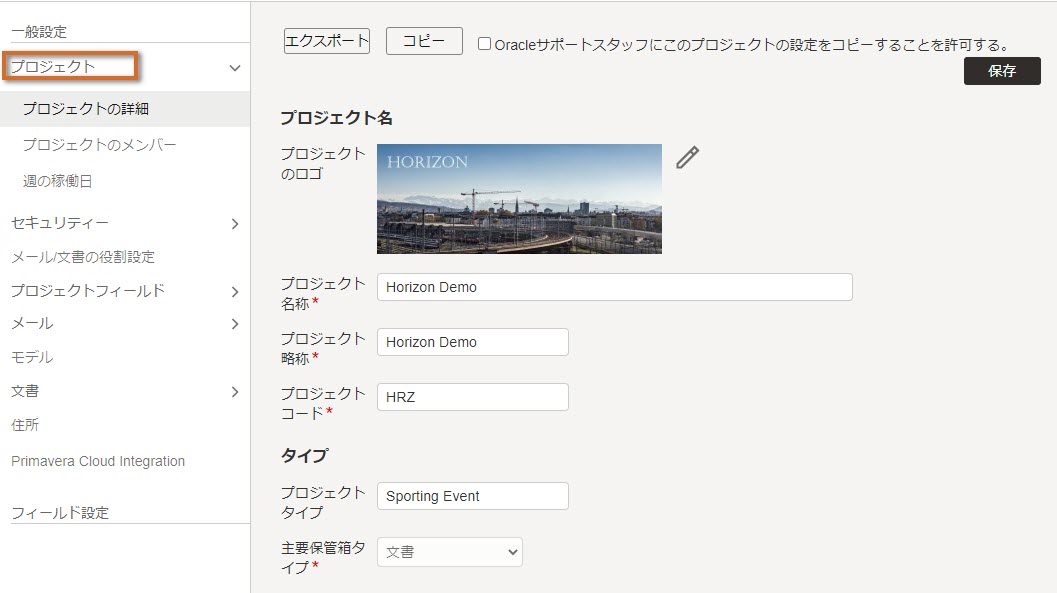Enable the Oracle support staff copy checkbox
1057x593 pixels.
click(x=484, y=44)
